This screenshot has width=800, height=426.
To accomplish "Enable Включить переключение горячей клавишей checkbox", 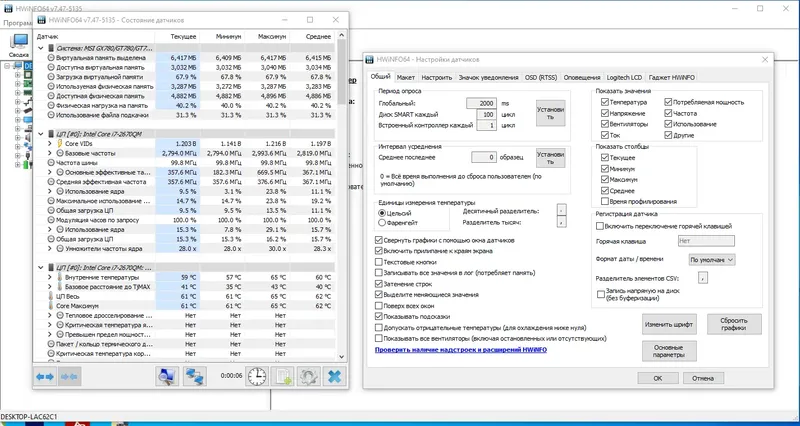I will click(600, 226).
